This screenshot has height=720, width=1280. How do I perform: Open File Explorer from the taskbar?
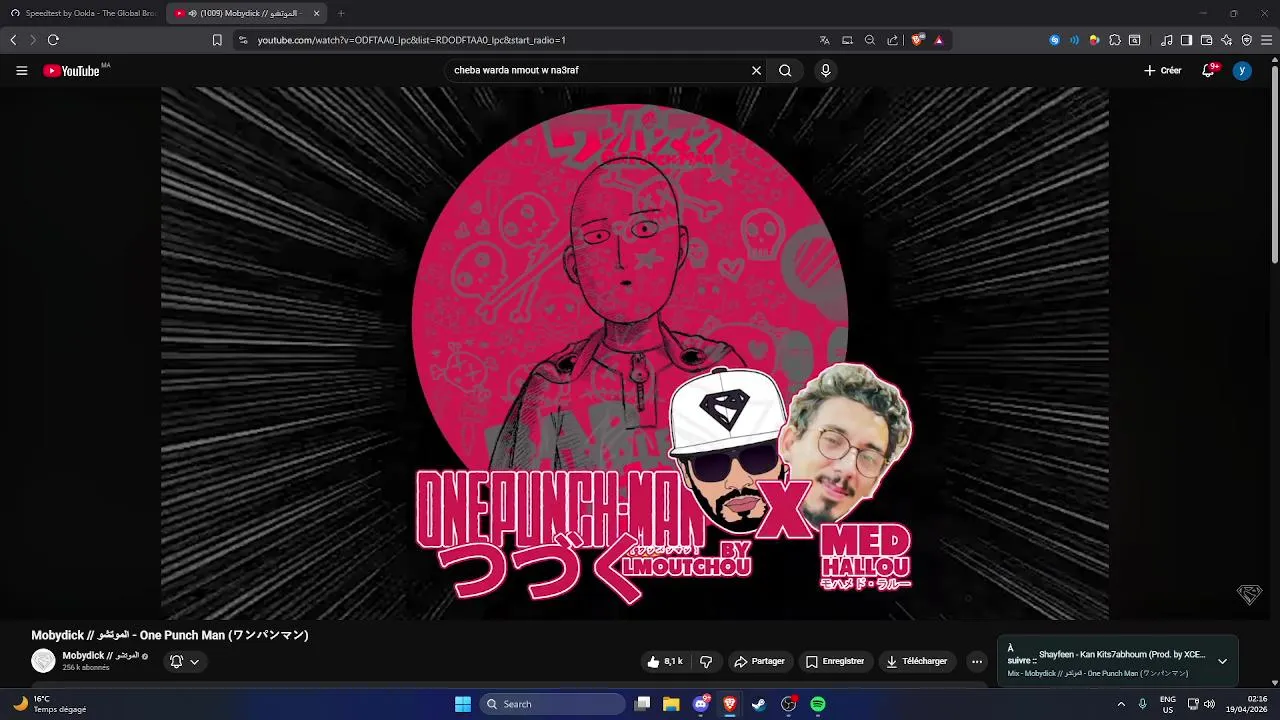point(671,704)
